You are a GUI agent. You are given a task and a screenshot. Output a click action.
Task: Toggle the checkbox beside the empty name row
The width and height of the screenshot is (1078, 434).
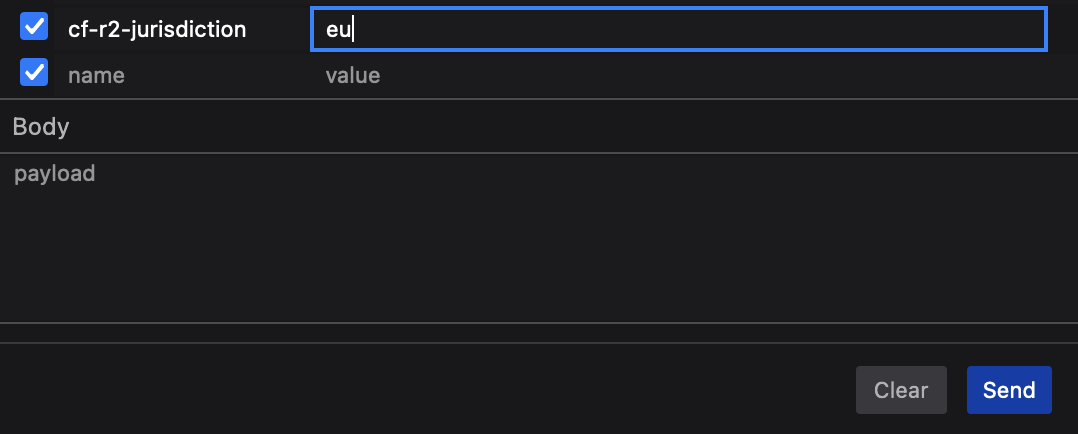click(34, 74)
